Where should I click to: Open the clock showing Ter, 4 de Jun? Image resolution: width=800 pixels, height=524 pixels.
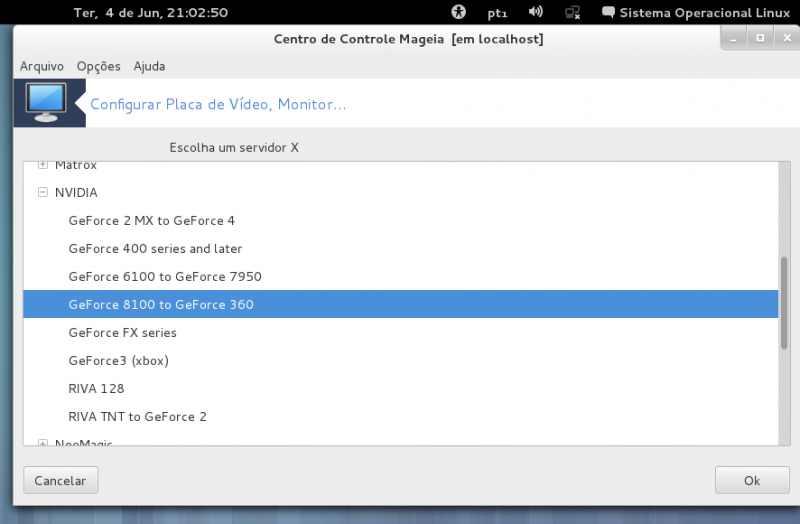coord(151,12)
